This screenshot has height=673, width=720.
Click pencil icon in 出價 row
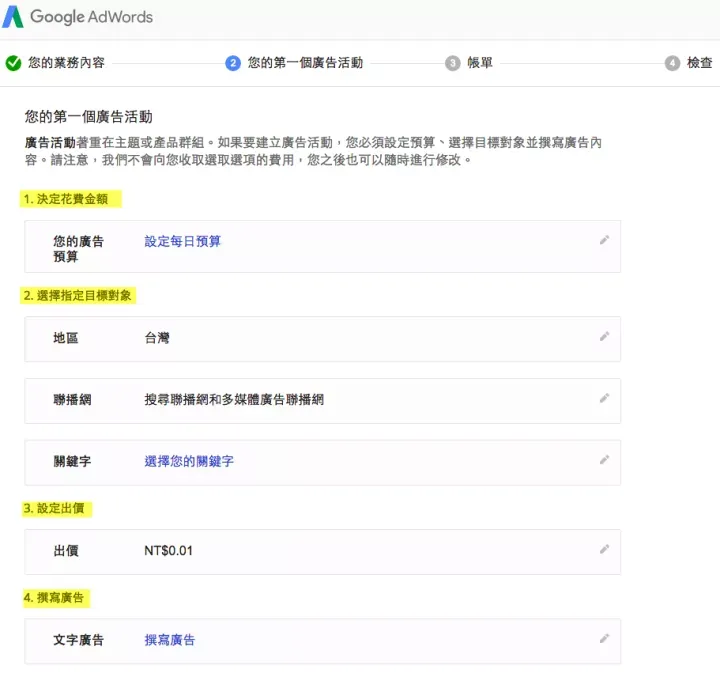[x=604, y=549]
